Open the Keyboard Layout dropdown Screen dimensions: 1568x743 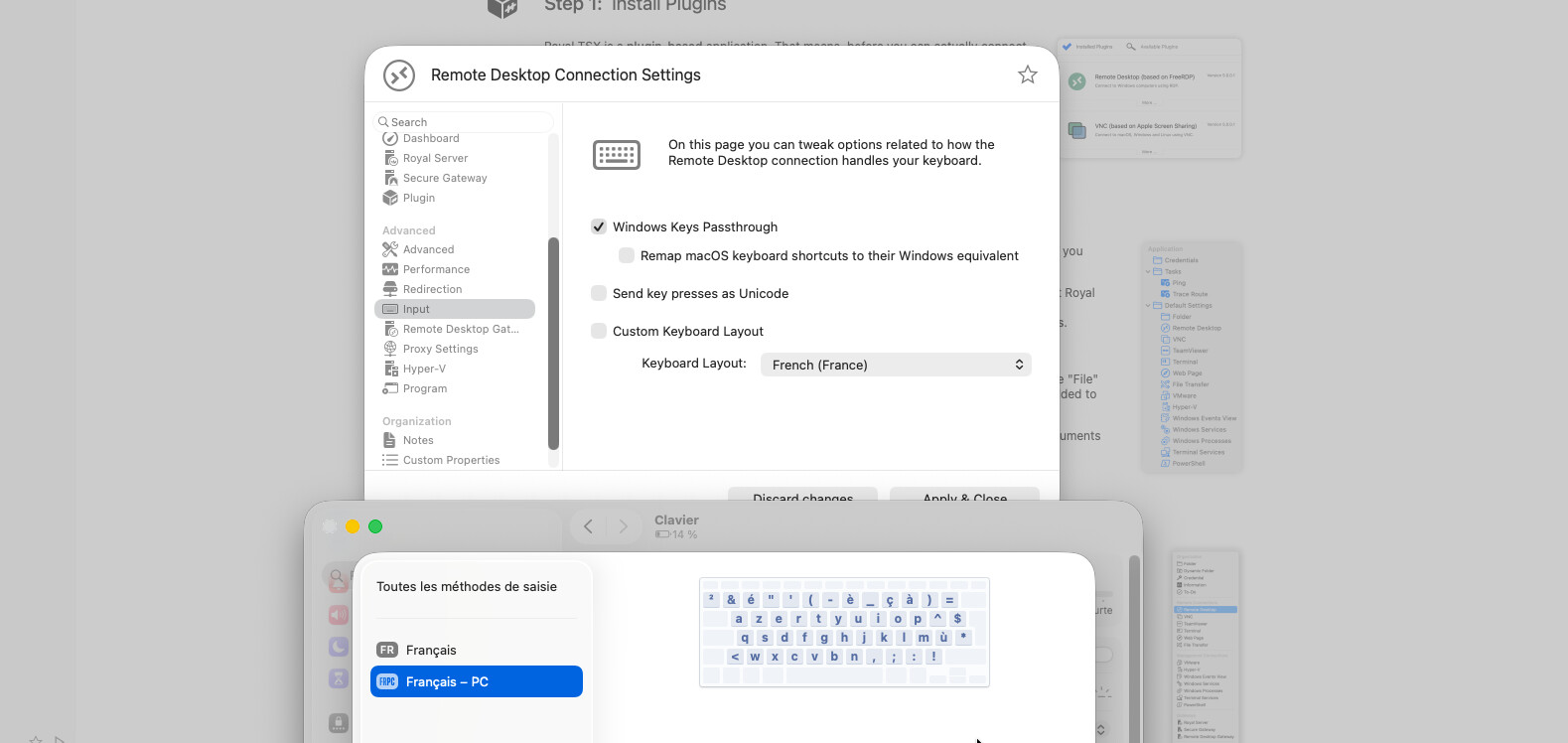[895, 365]
